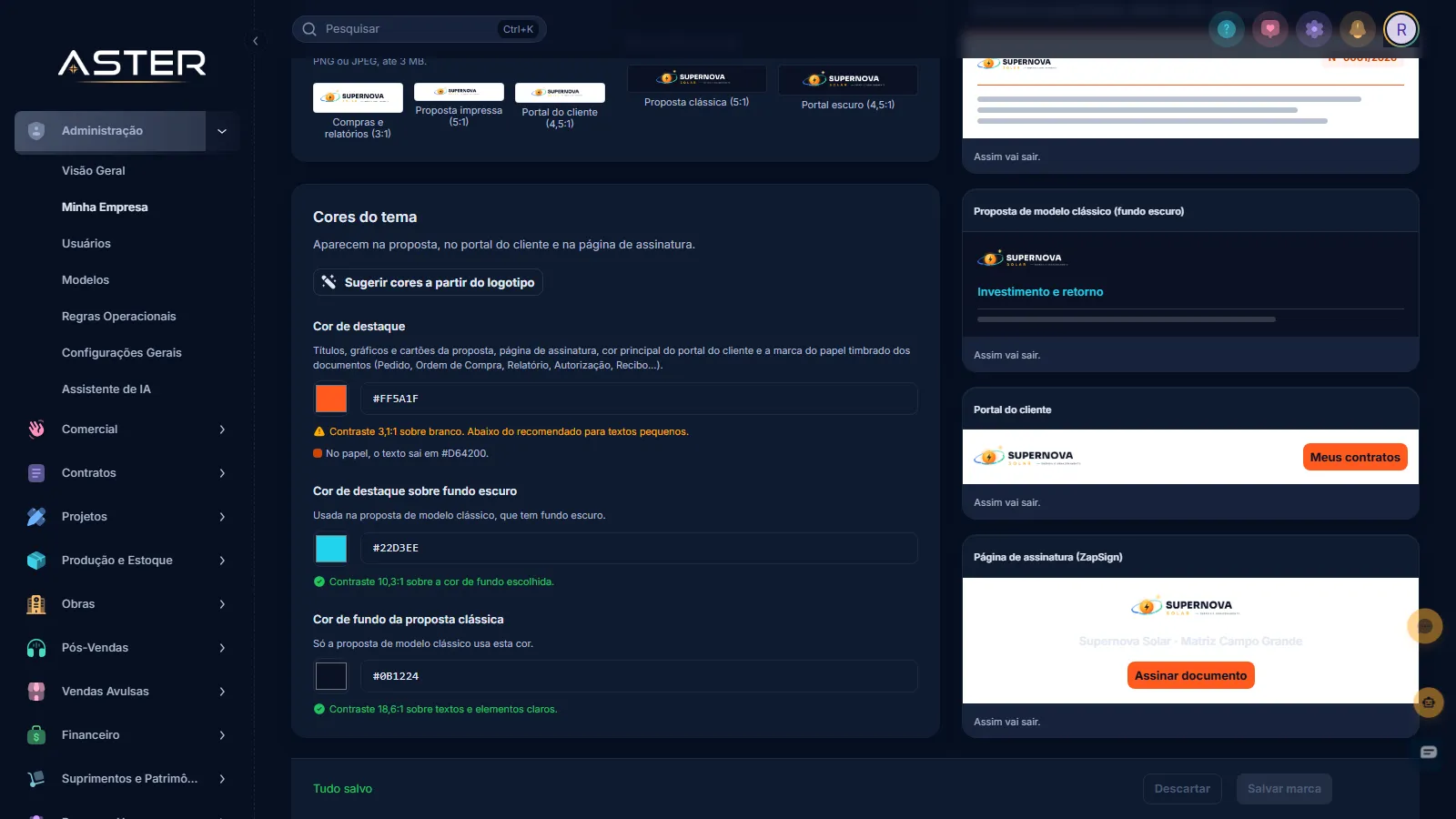This screenshot has height=819, width=1456.
Task: Click the Contratos document icon
Action: tap(36, 473)
